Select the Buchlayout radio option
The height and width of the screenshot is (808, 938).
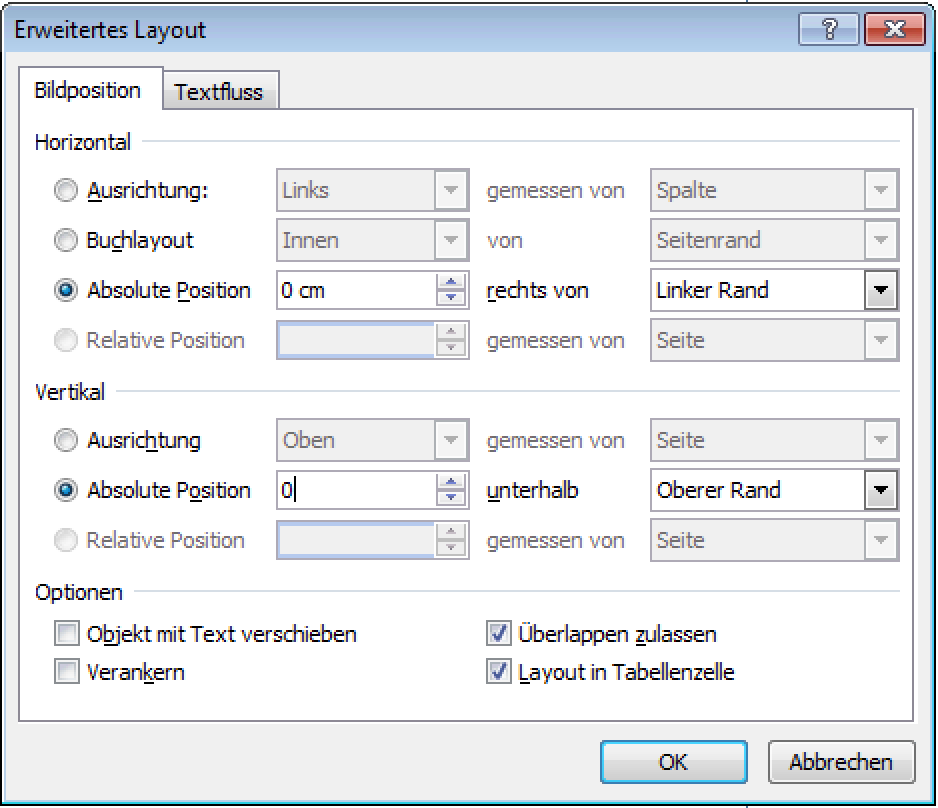tap(66, 240)
